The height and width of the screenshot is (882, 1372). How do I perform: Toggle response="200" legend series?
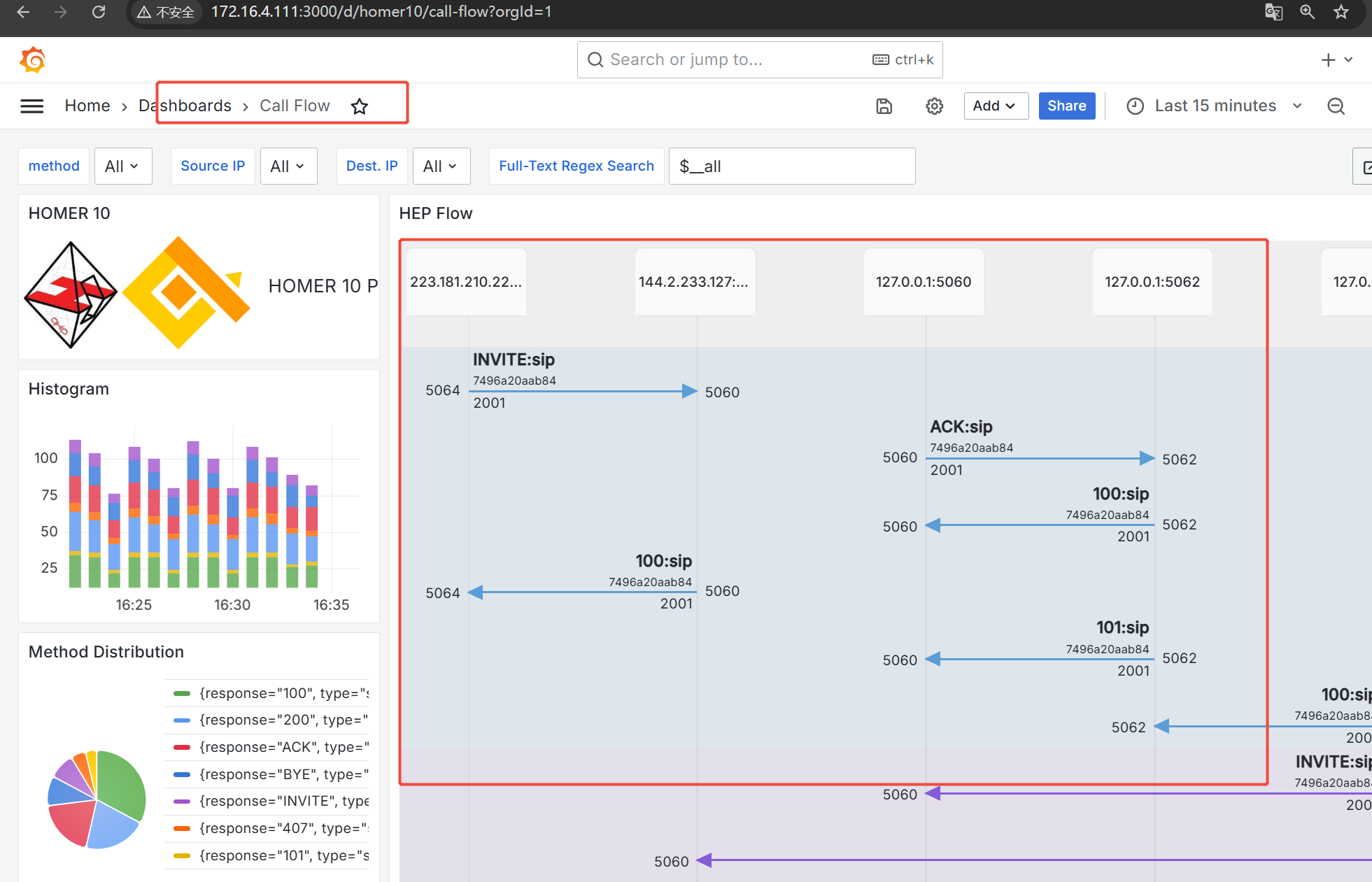284,720
